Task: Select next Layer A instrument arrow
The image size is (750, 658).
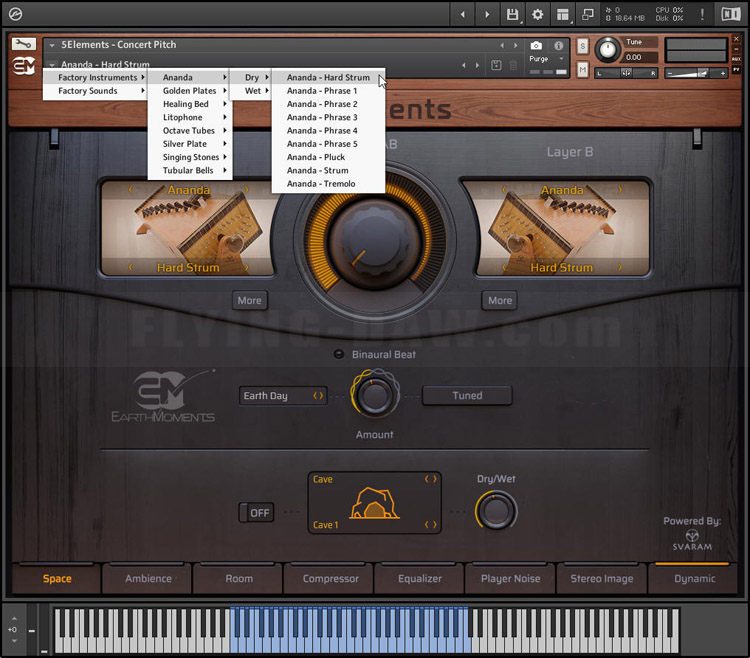Action: (x=247, y=190)
